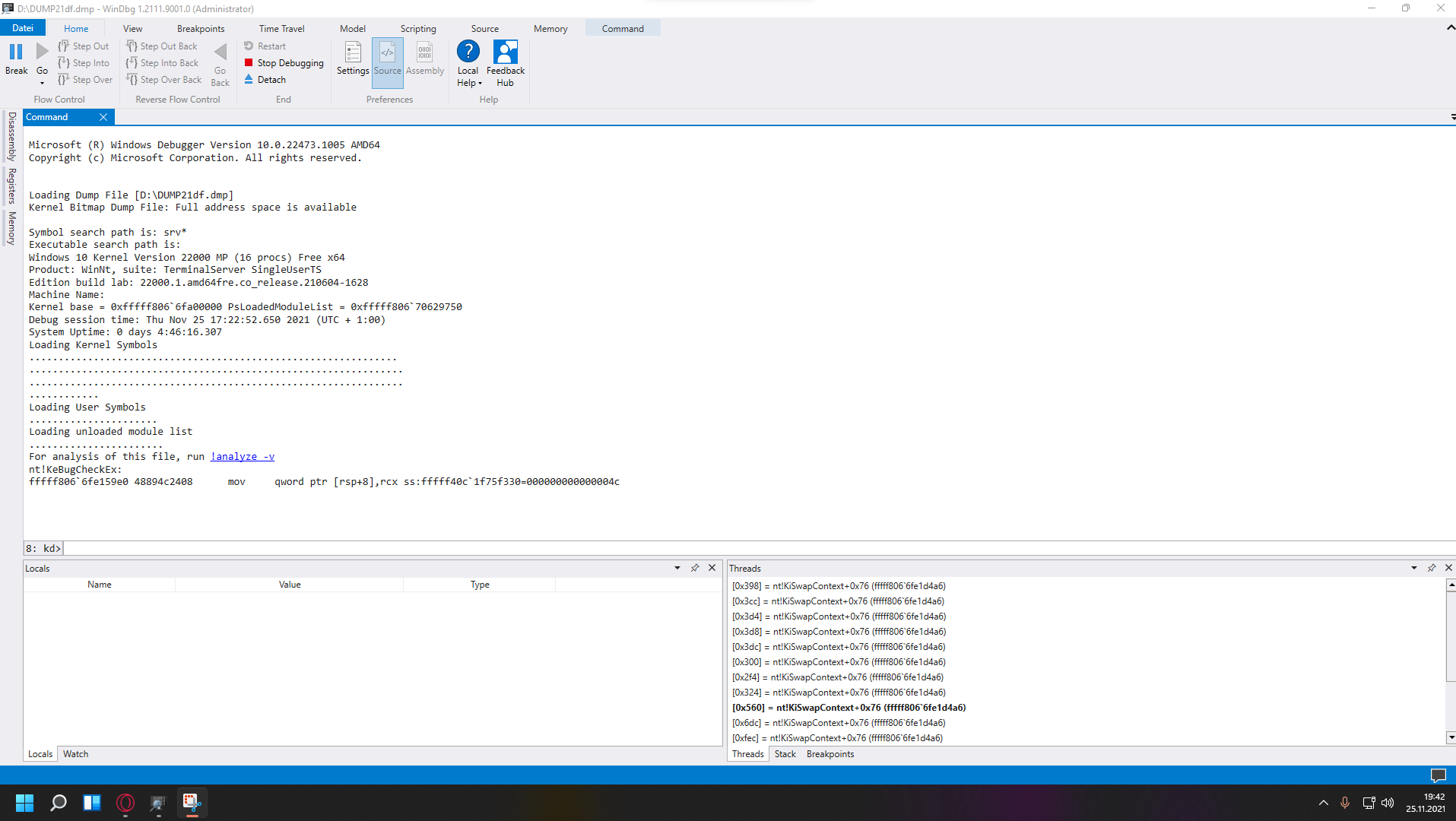
Task: Click the Threads scrollbar up arrow
Action: coord(1451,585)
